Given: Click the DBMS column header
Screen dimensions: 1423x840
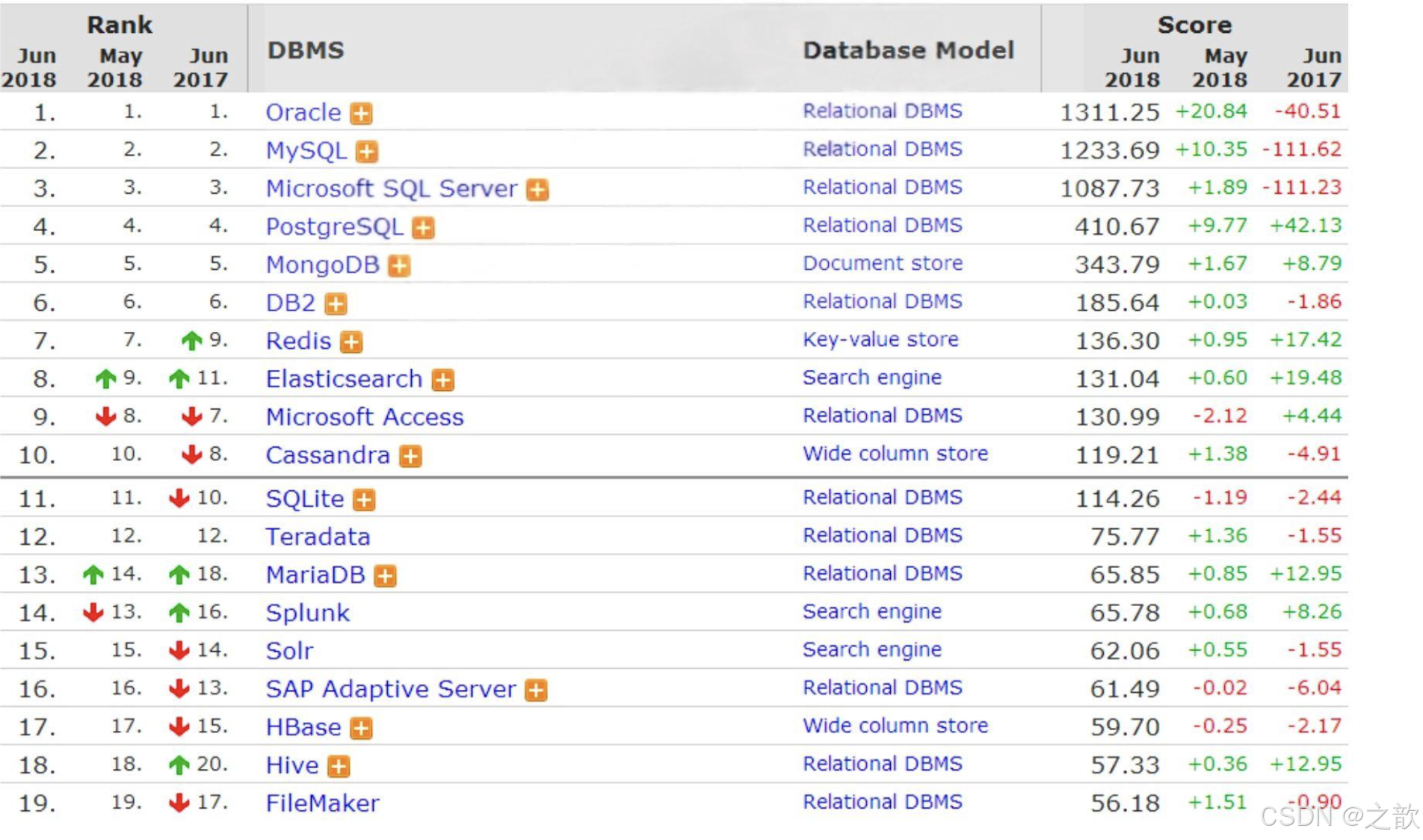Looking at the screenshot, I should click(x=306, y=50).
